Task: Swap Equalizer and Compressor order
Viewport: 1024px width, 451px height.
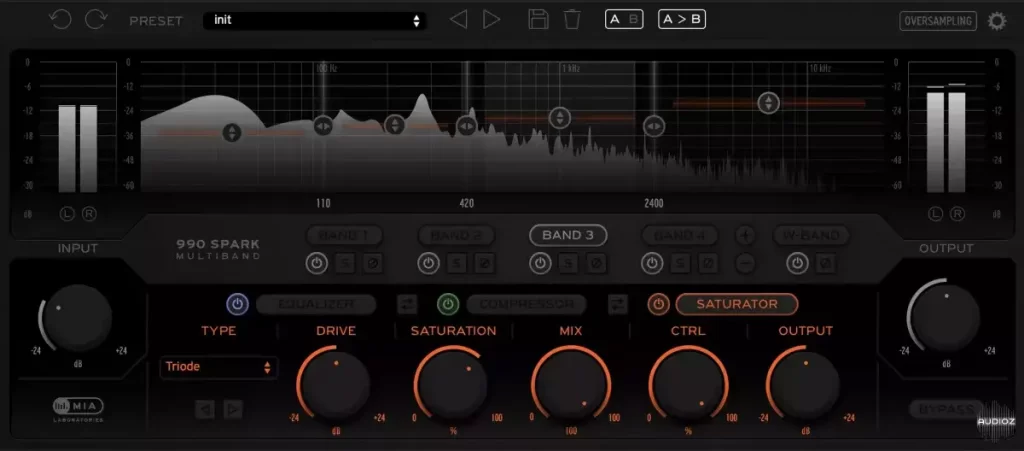Action: tap(408, 304)
